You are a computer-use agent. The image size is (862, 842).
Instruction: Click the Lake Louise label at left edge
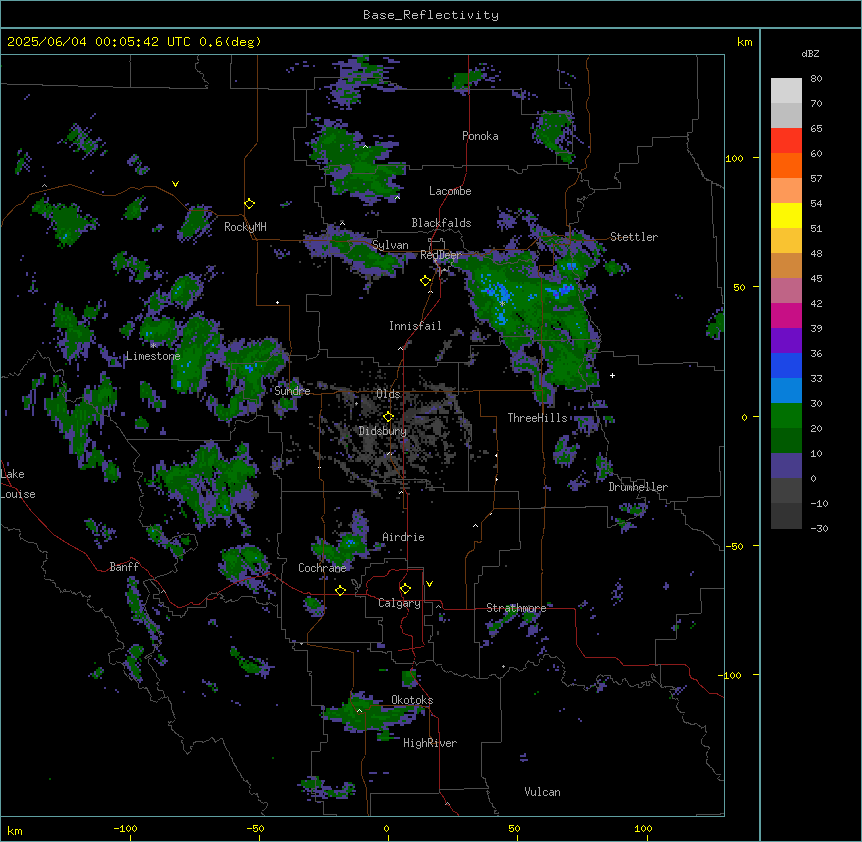[18, 484]
